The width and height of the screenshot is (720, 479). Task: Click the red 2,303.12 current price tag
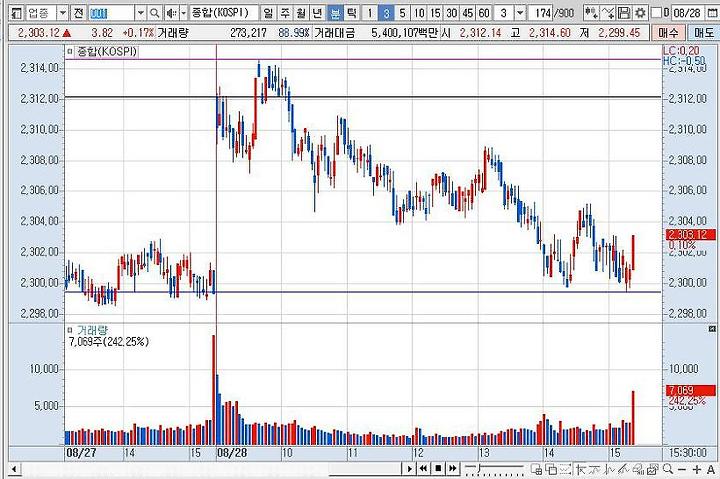(691, 235)
